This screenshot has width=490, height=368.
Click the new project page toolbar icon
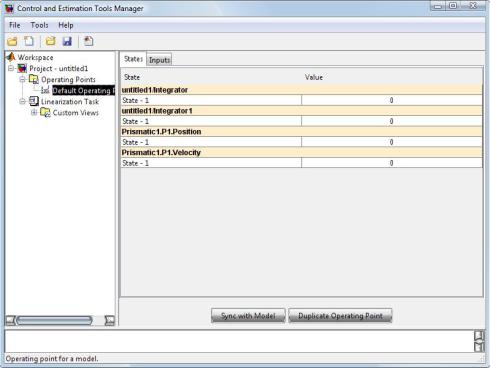click(29, 41)
